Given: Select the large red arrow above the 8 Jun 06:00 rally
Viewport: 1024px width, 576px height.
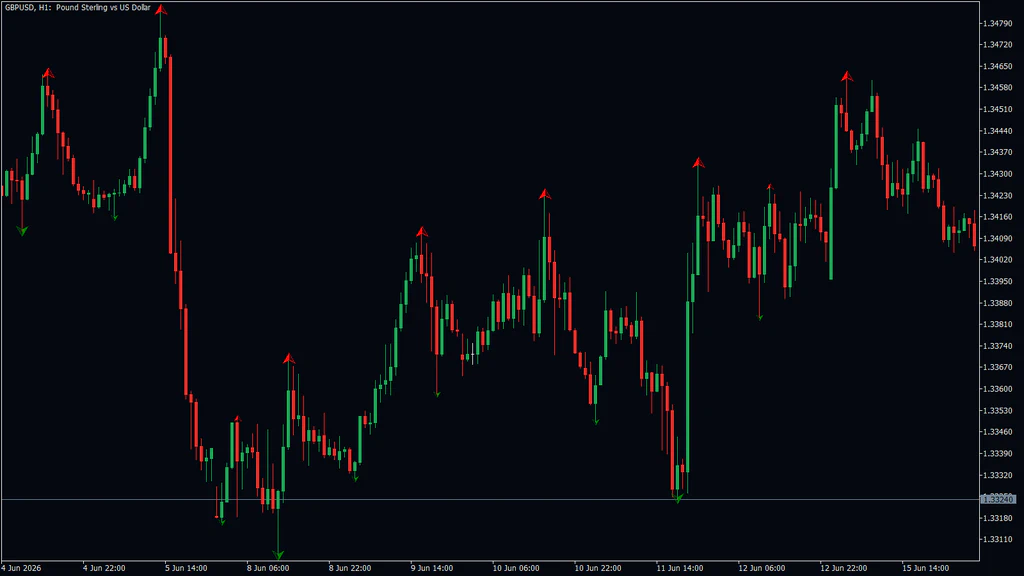Looking at the screenshot, I should click(289, 359).
